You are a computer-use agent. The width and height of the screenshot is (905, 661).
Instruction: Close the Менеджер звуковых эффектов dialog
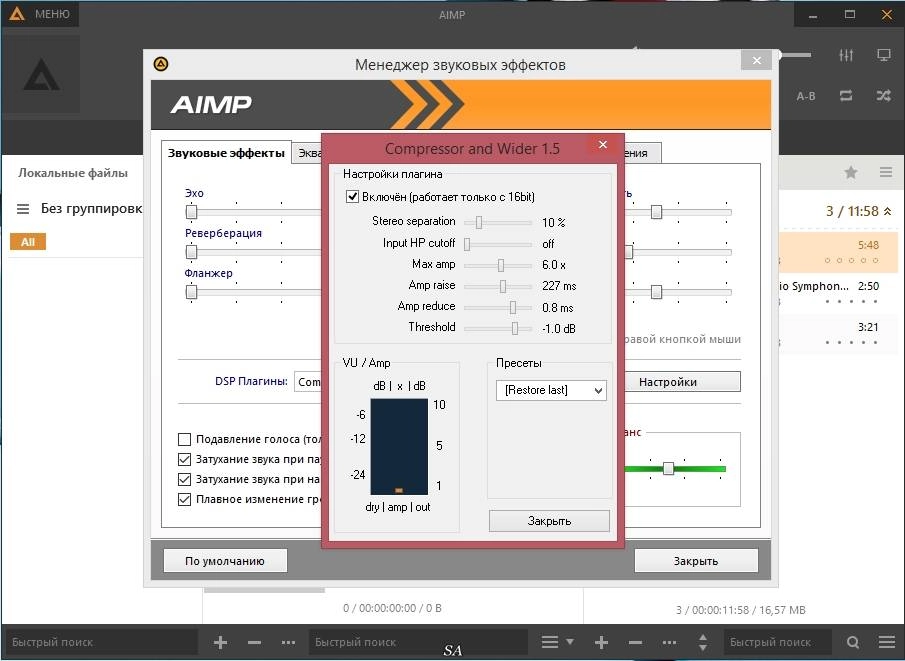point(757,61)
